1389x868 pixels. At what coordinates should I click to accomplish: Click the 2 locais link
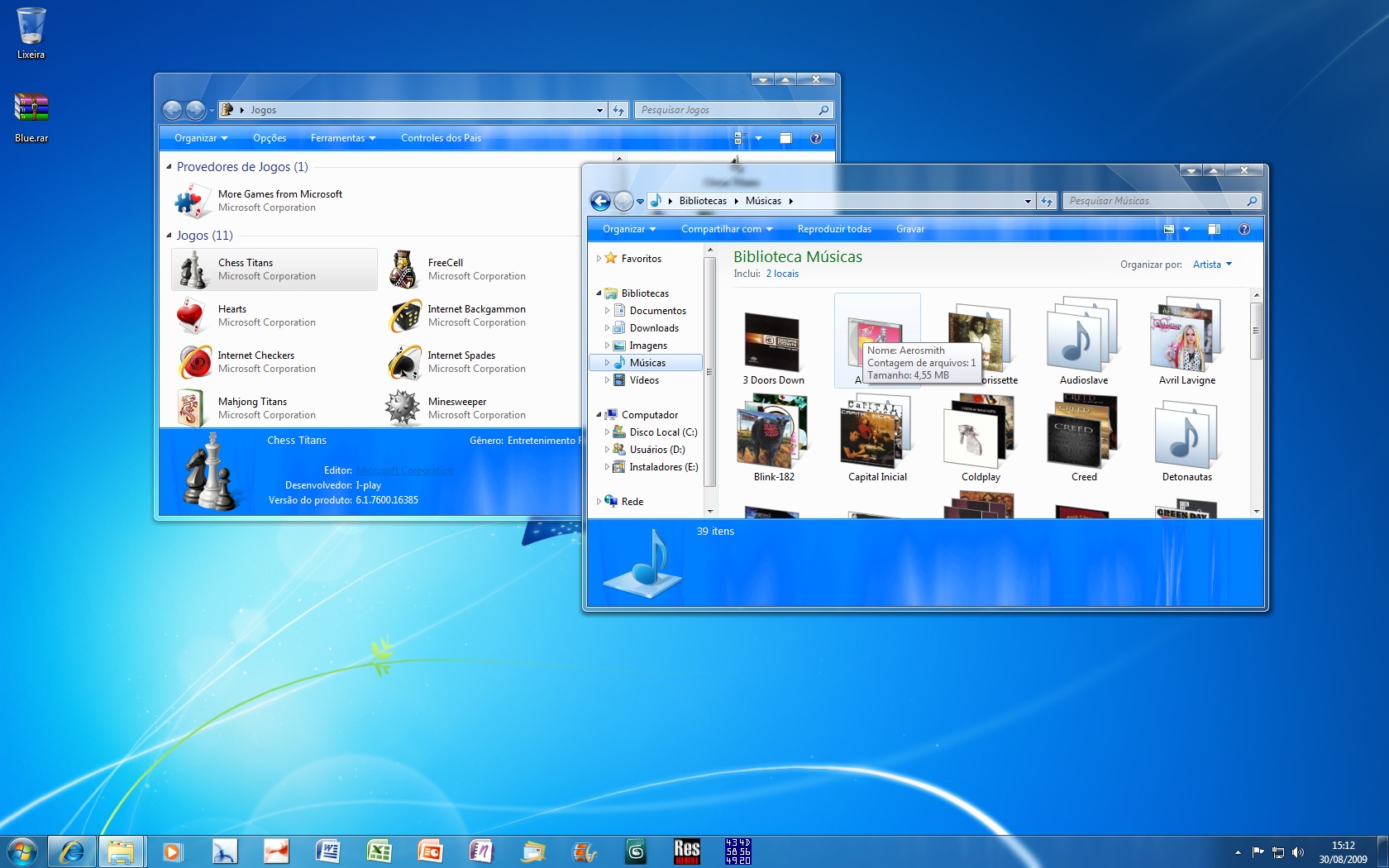click(x=782, y=273)
